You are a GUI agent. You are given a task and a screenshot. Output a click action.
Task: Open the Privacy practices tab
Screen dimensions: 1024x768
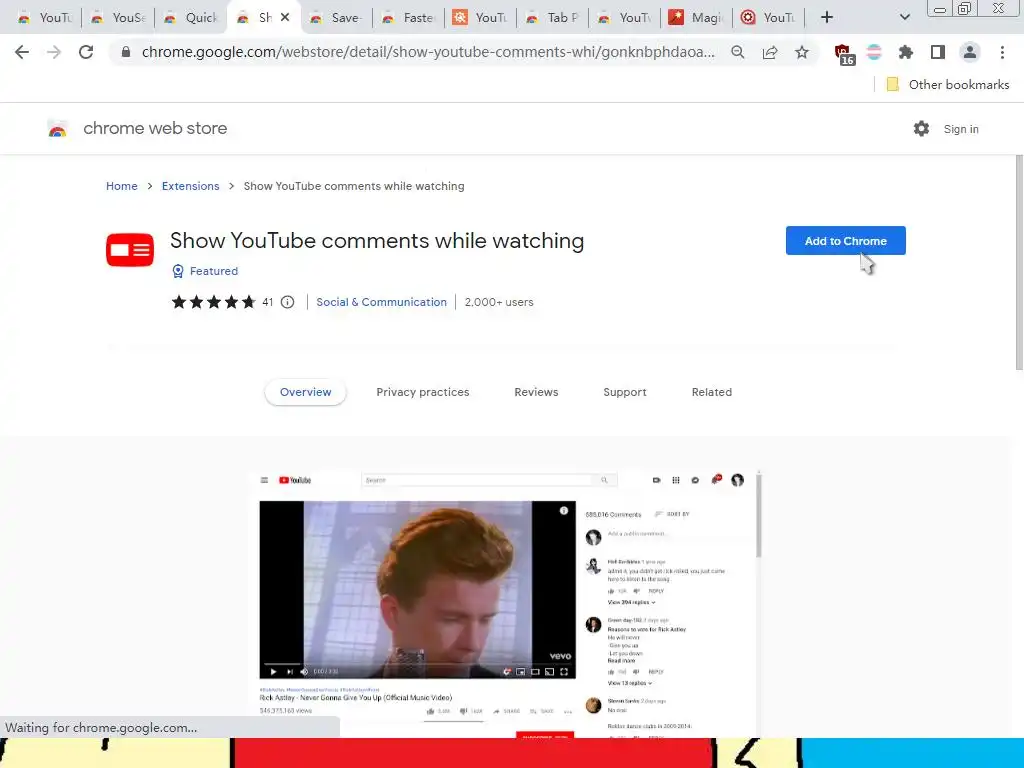click(423, 392)
